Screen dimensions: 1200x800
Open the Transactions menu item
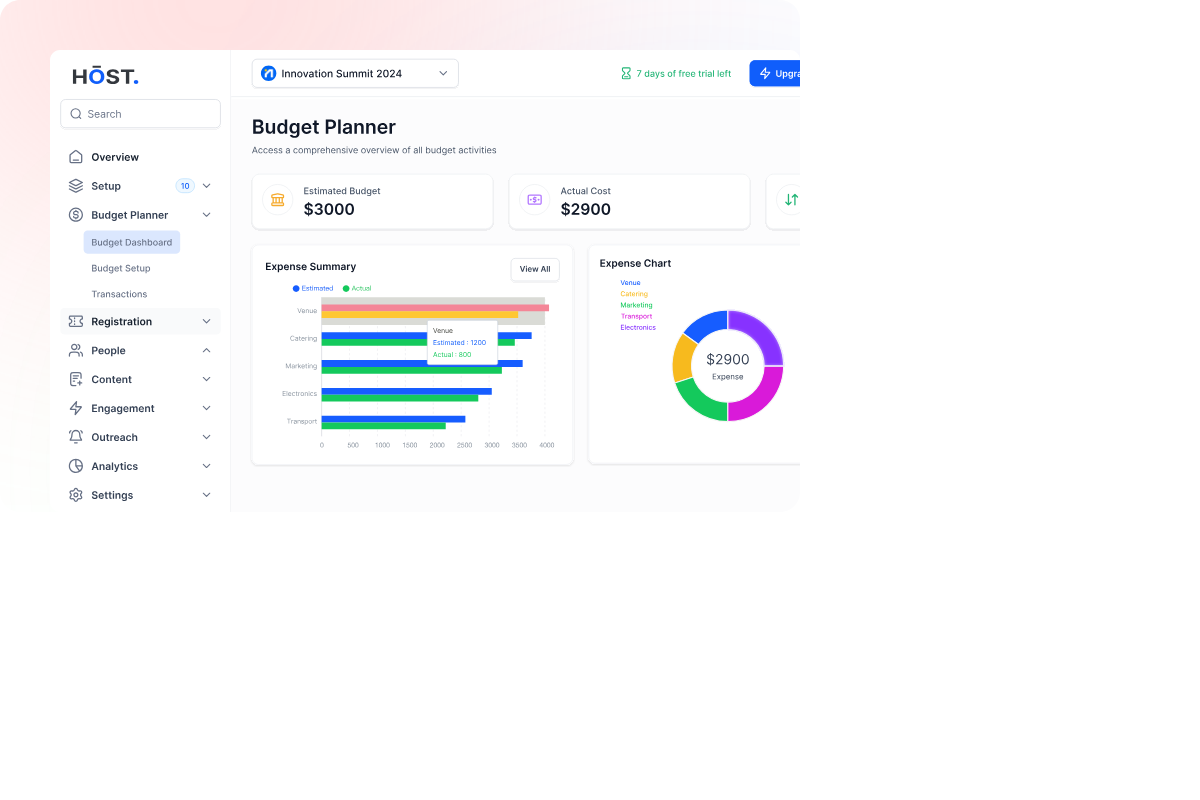(119, 294)
